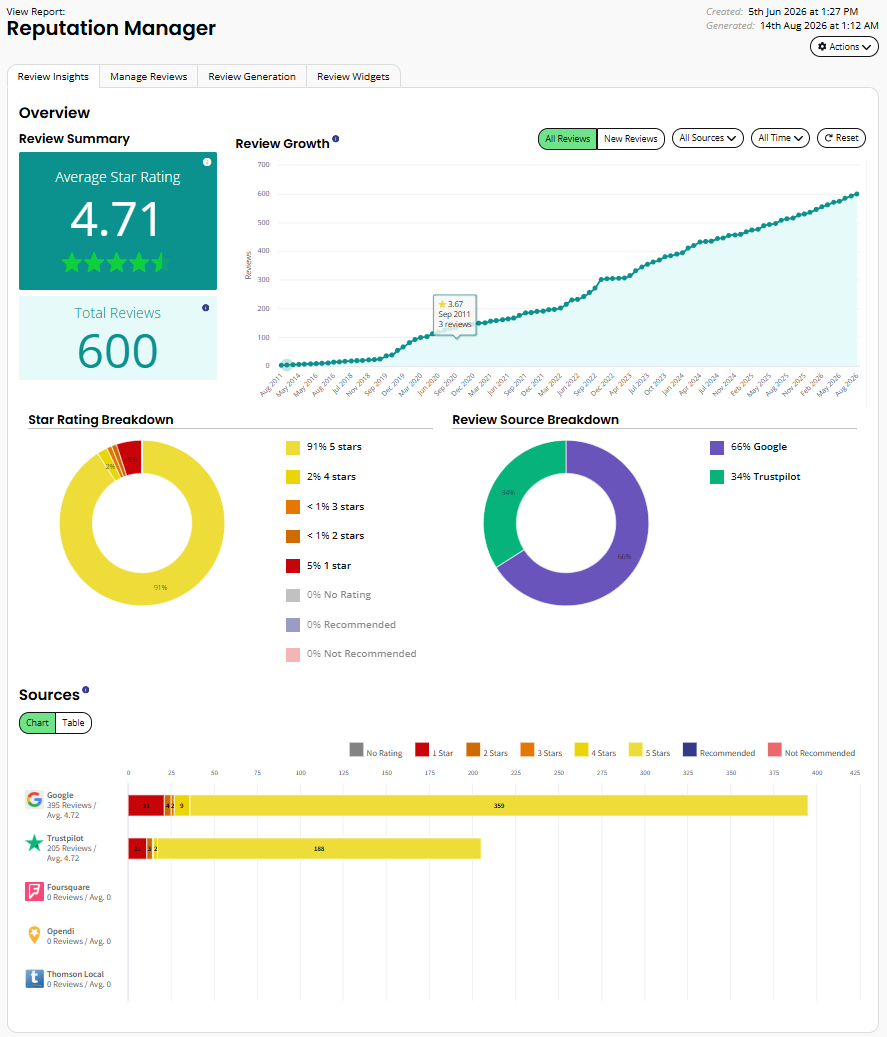Click the Google 359 five-star bar segment
Image resolution: width=887 pixels, height=1037 pixels.
[x=499, y=806]
